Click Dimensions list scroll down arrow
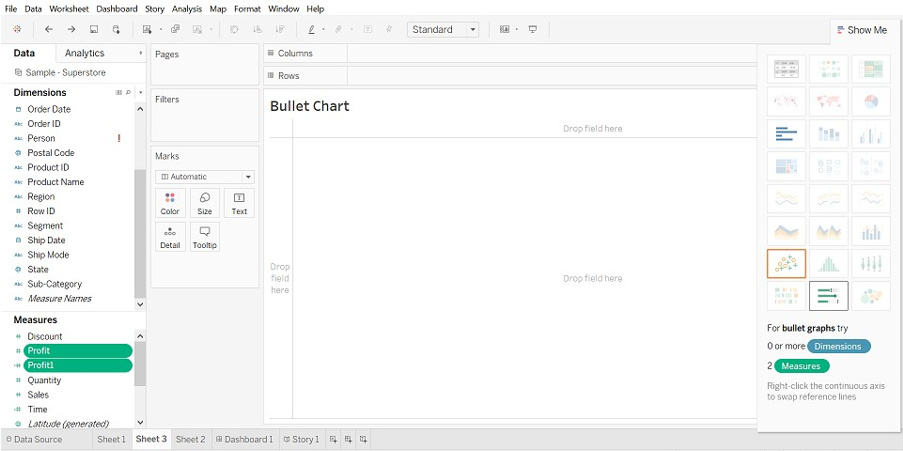This screenshot has height=451, width=903. coord(140,304)
